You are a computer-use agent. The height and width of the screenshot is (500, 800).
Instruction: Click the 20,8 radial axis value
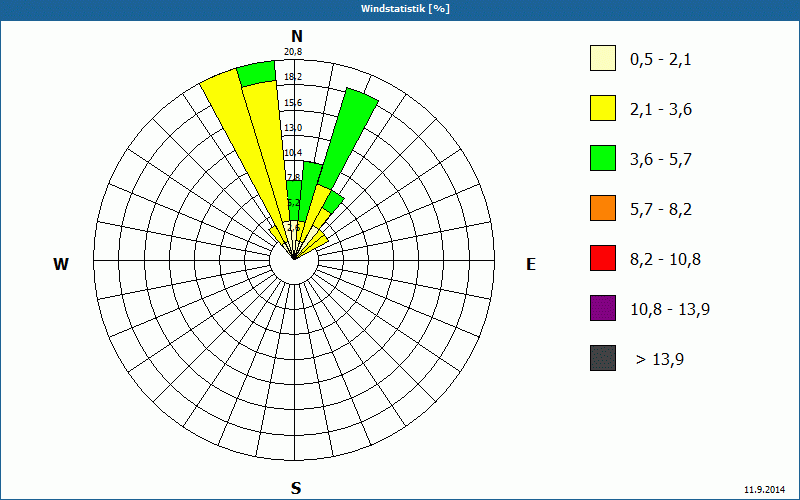293,52
